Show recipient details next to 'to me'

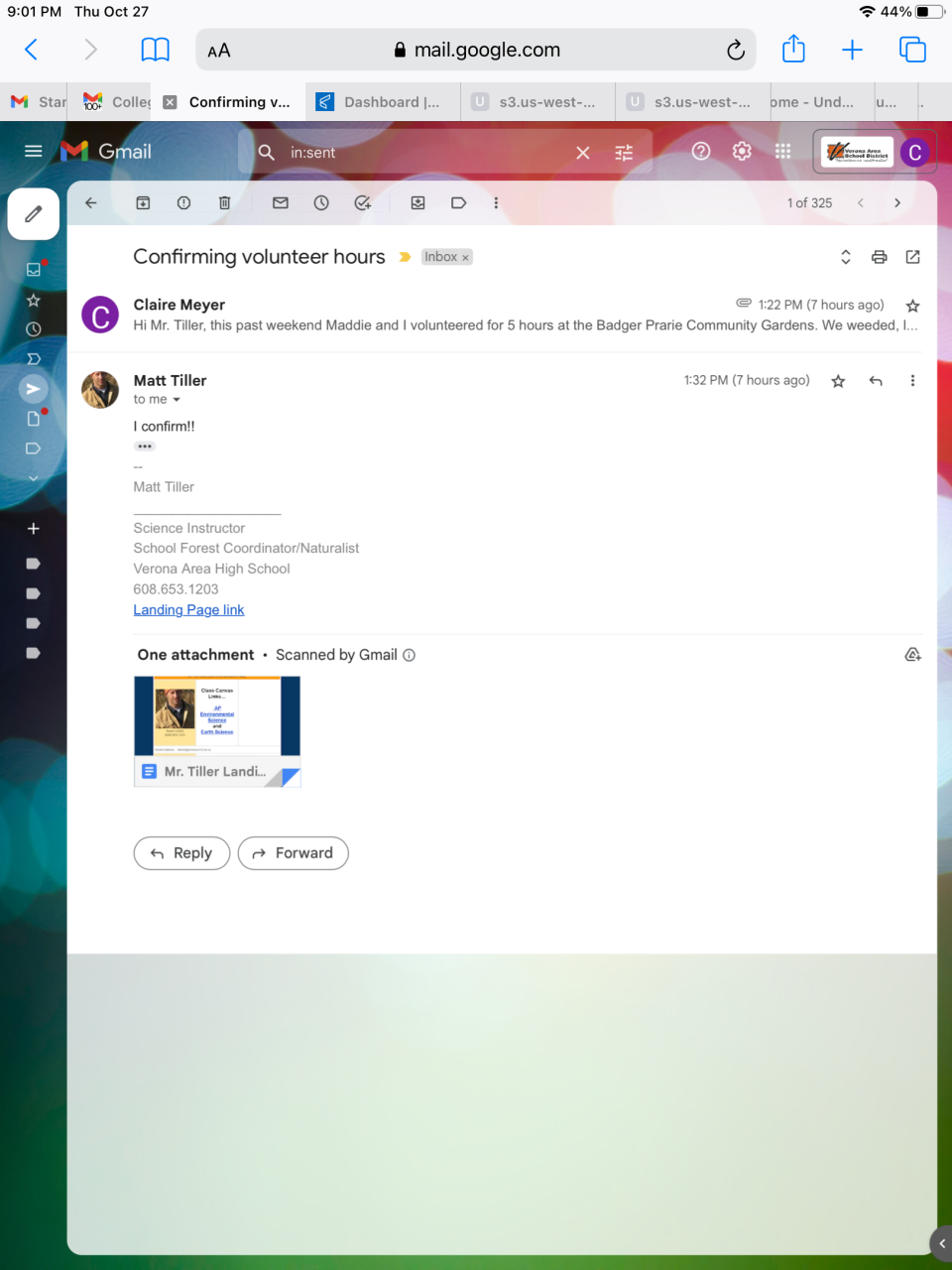pos(177,400)
